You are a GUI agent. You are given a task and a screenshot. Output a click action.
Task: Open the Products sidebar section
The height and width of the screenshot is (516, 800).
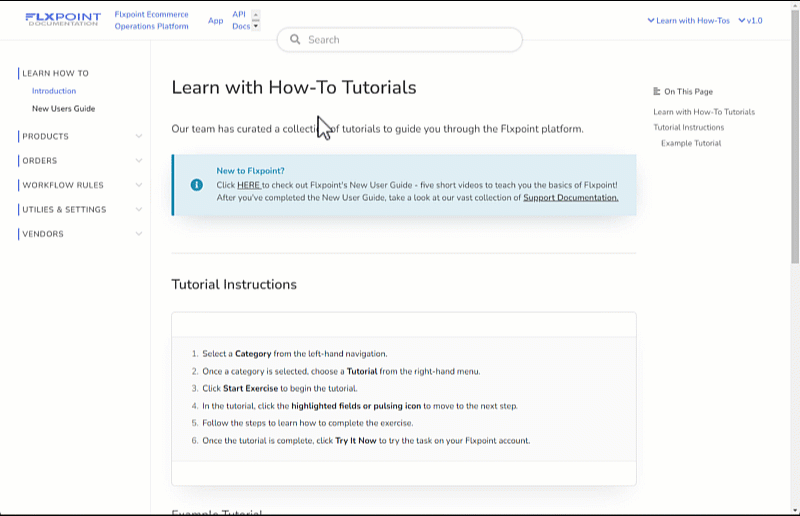click(x=45, y=136)
